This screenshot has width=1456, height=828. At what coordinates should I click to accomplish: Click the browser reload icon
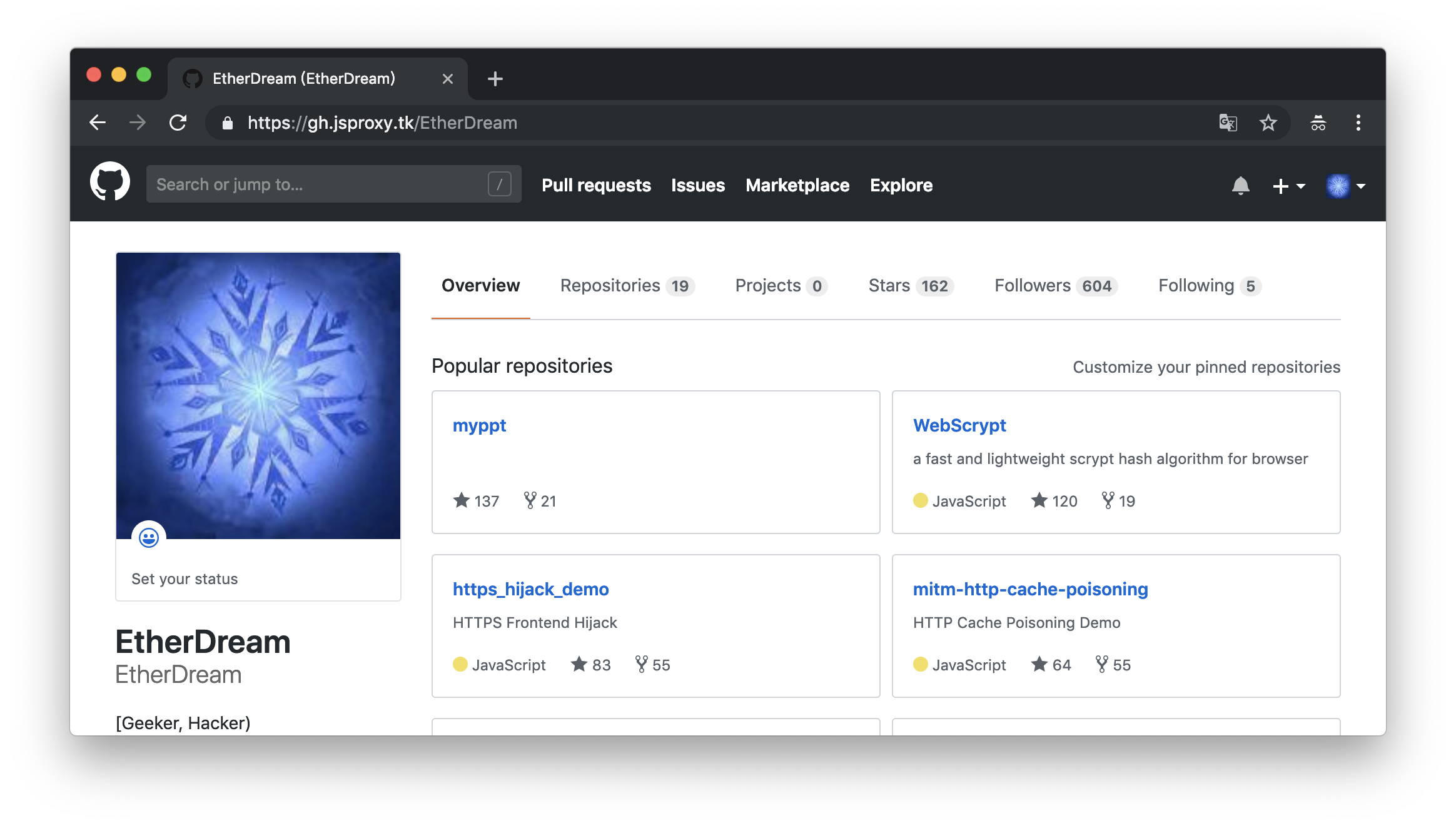tap(178, 123)
